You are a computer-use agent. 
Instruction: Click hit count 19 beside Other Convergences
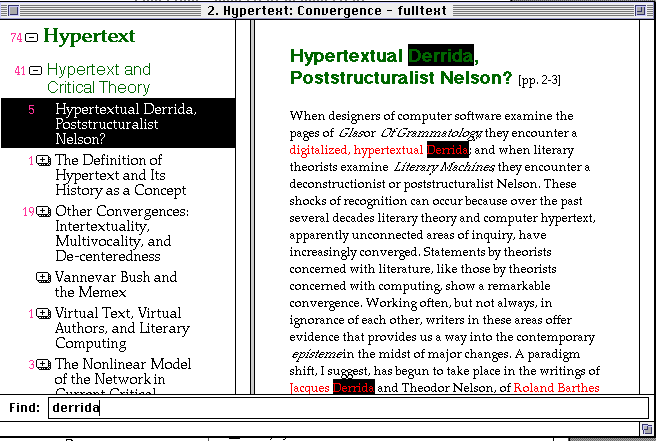28,212
